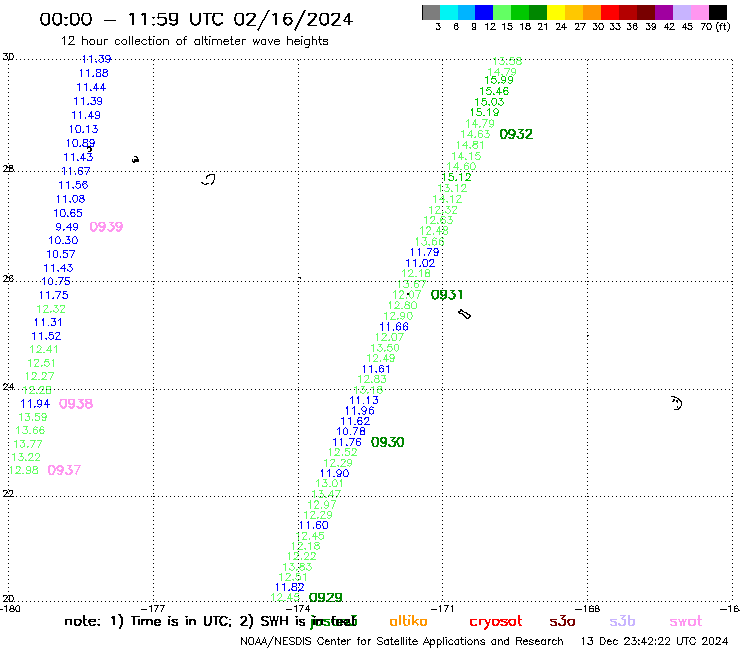Click the wave height value '11.02'

click(x=420, y=263)
